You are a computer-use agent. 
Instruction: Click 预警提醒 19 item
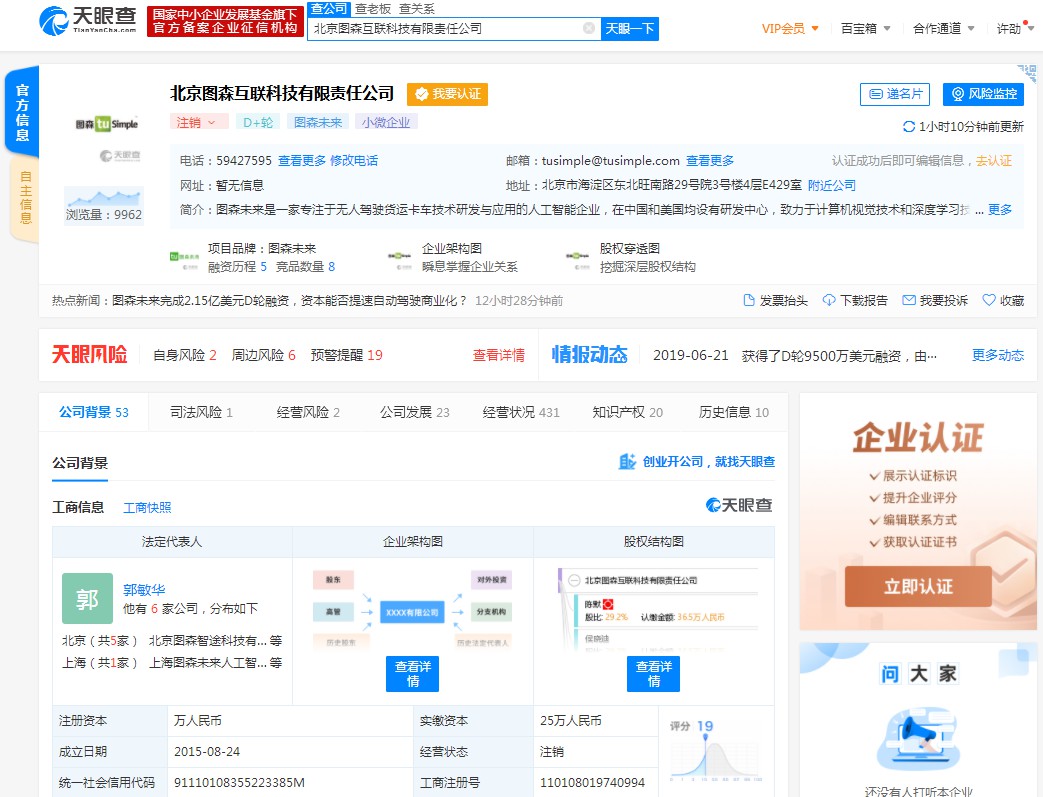[347, 355]
